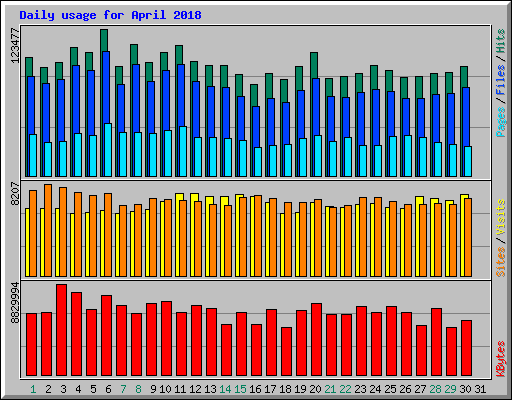Screen dimensions: 512x400
Task: Click the orange "Sites" legend label
Action: pyautogui.click(x=500, y=262)
